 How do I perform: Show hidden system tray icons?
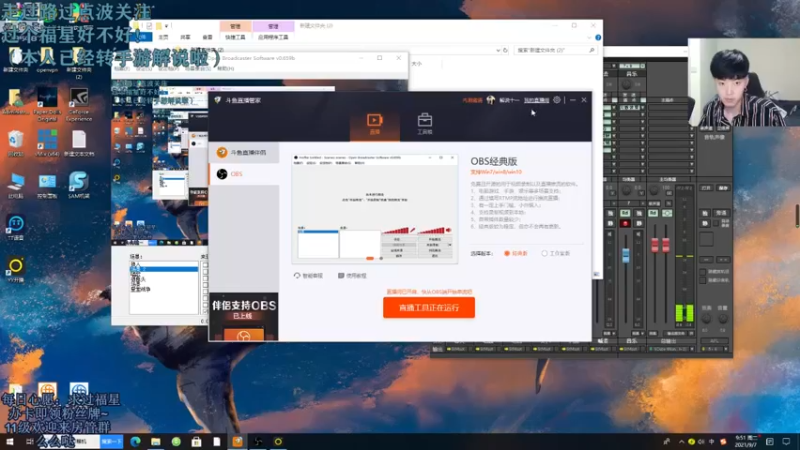681,442
